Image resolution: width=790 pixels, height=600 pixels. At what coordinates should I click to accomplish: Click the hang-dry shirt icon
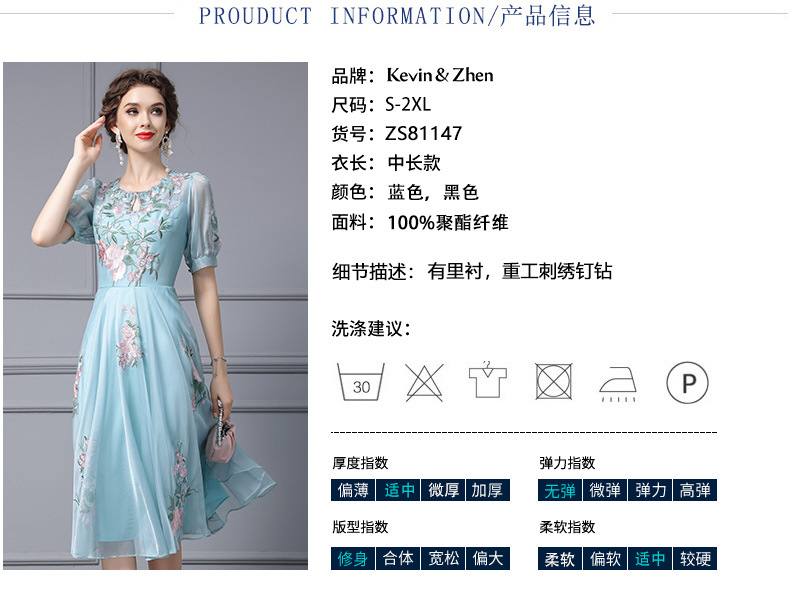[x=487, y=379]
